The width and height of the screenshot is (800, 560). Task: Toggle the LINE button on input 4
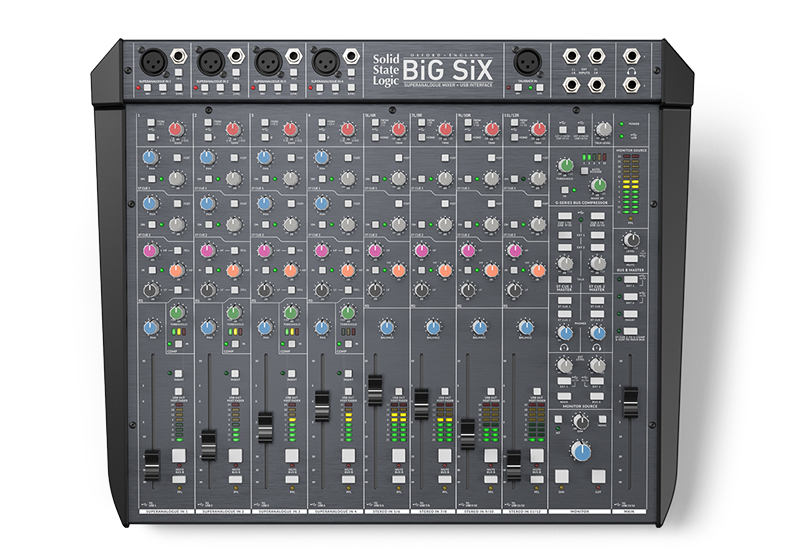coord(351,88)
